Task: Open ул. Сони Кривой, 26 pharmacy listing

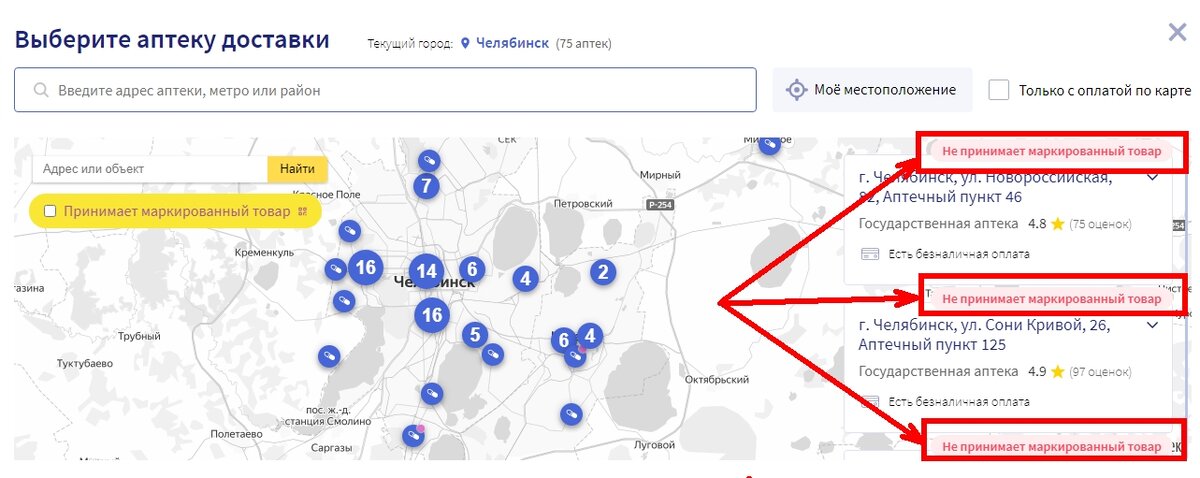Action: [x=984, y=335]
